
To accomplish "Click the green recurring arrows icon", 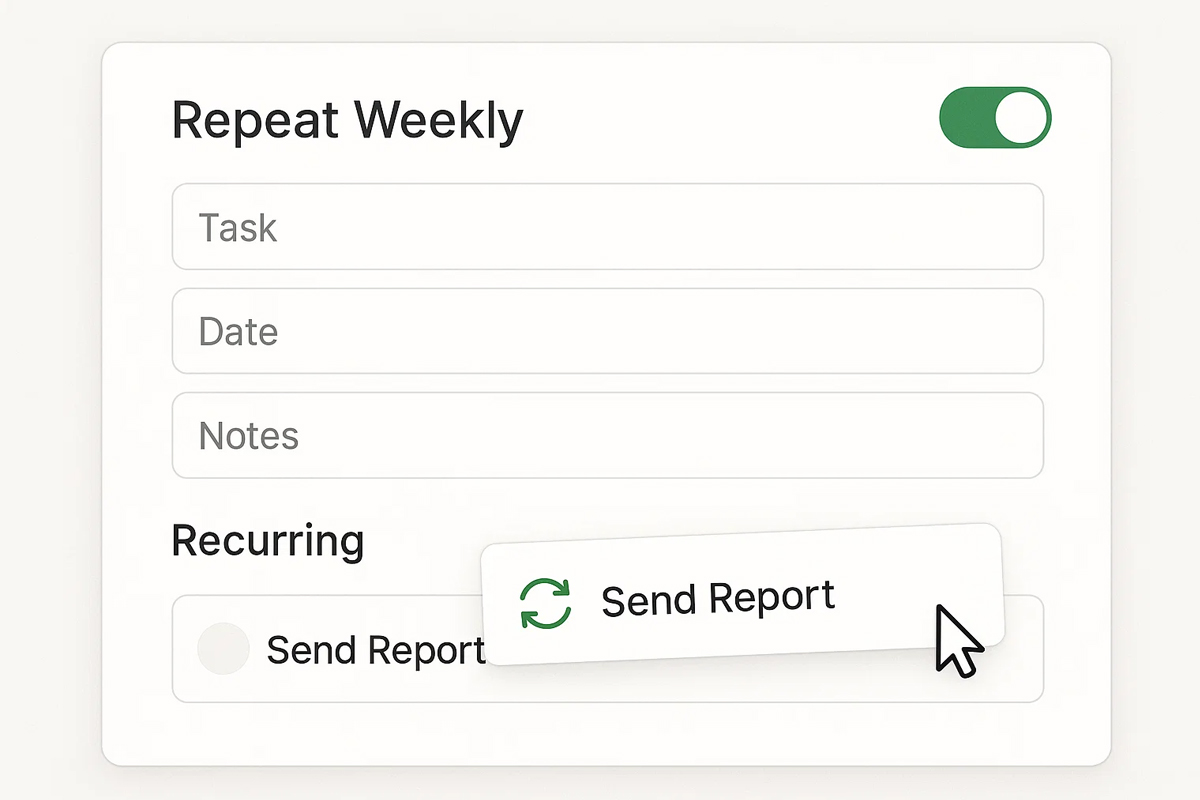I will pos(546,603).
